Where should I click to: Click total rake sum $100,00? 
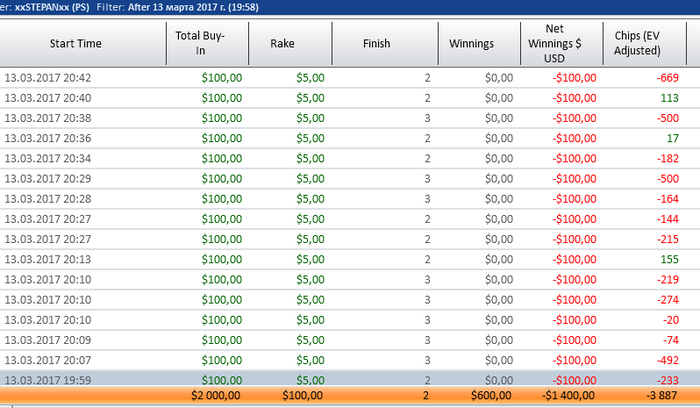point(302,396)
